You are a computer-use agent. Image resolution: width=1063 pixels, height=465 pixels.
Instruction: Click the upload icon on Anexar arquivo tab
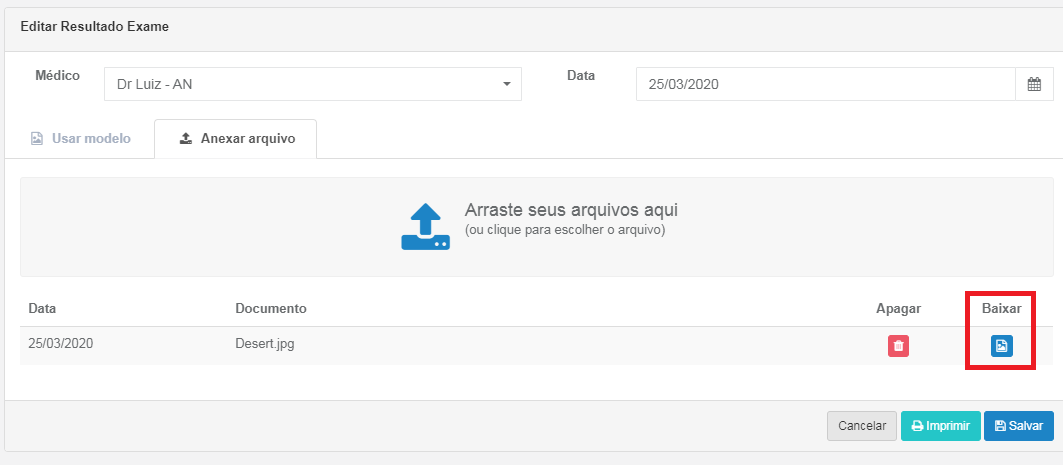click(x=185, y=139)
